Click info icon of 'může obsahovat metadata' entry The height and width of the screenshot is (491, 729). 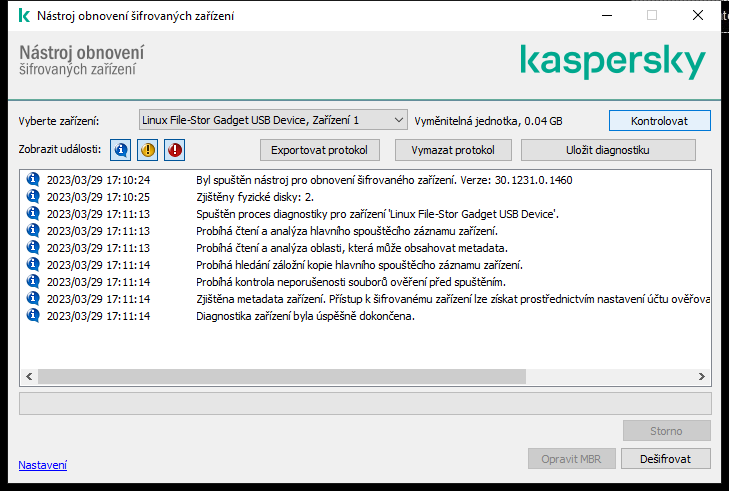tap(33, 247)
